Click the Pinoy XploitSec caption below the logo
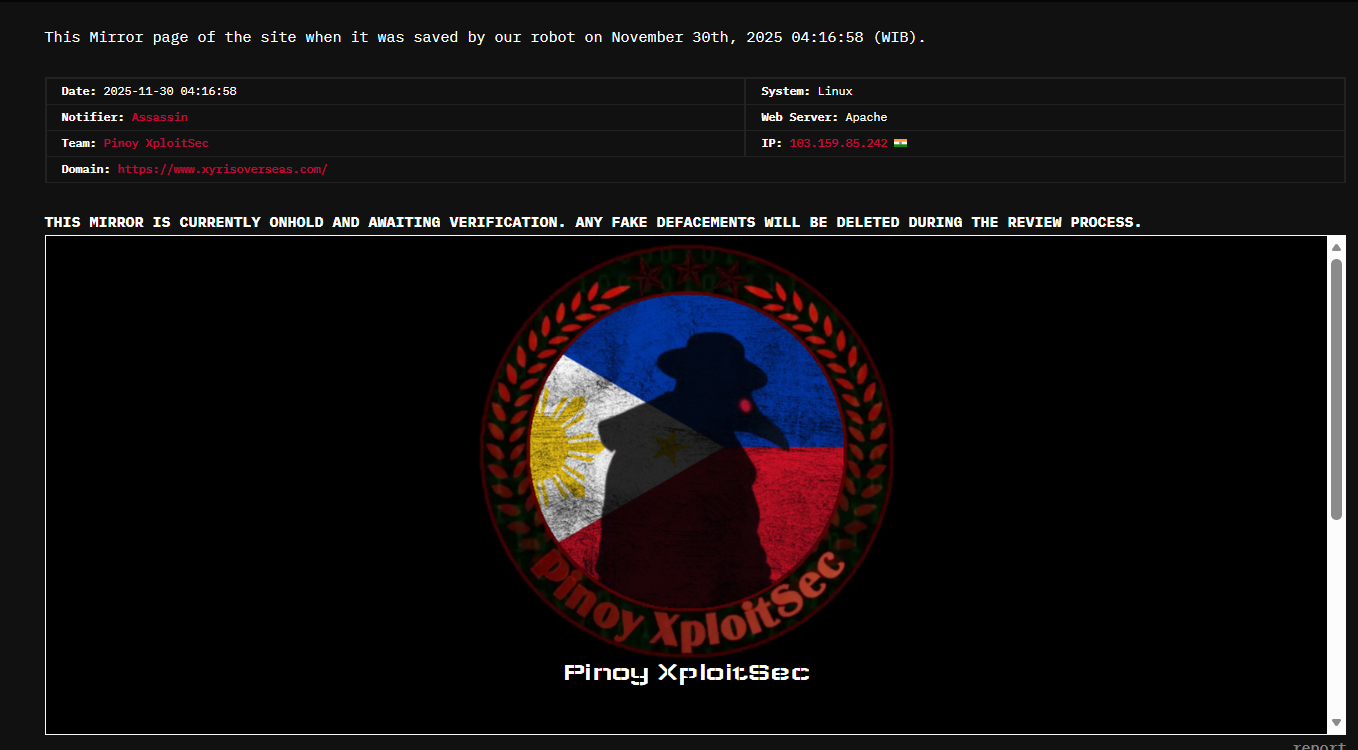The height and width of the screenshot is (750, 1358). 687,672
